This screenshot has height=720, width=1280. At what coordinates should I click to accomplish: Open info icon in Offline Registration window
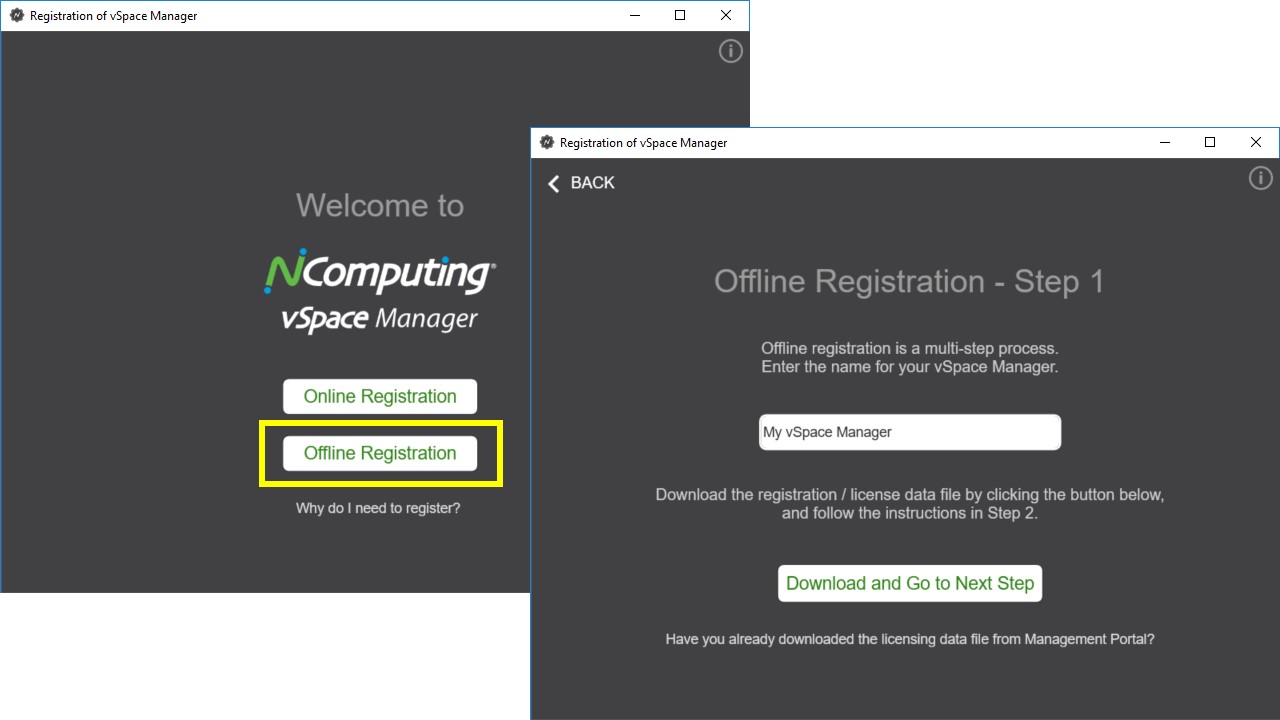coord(1260,178)
